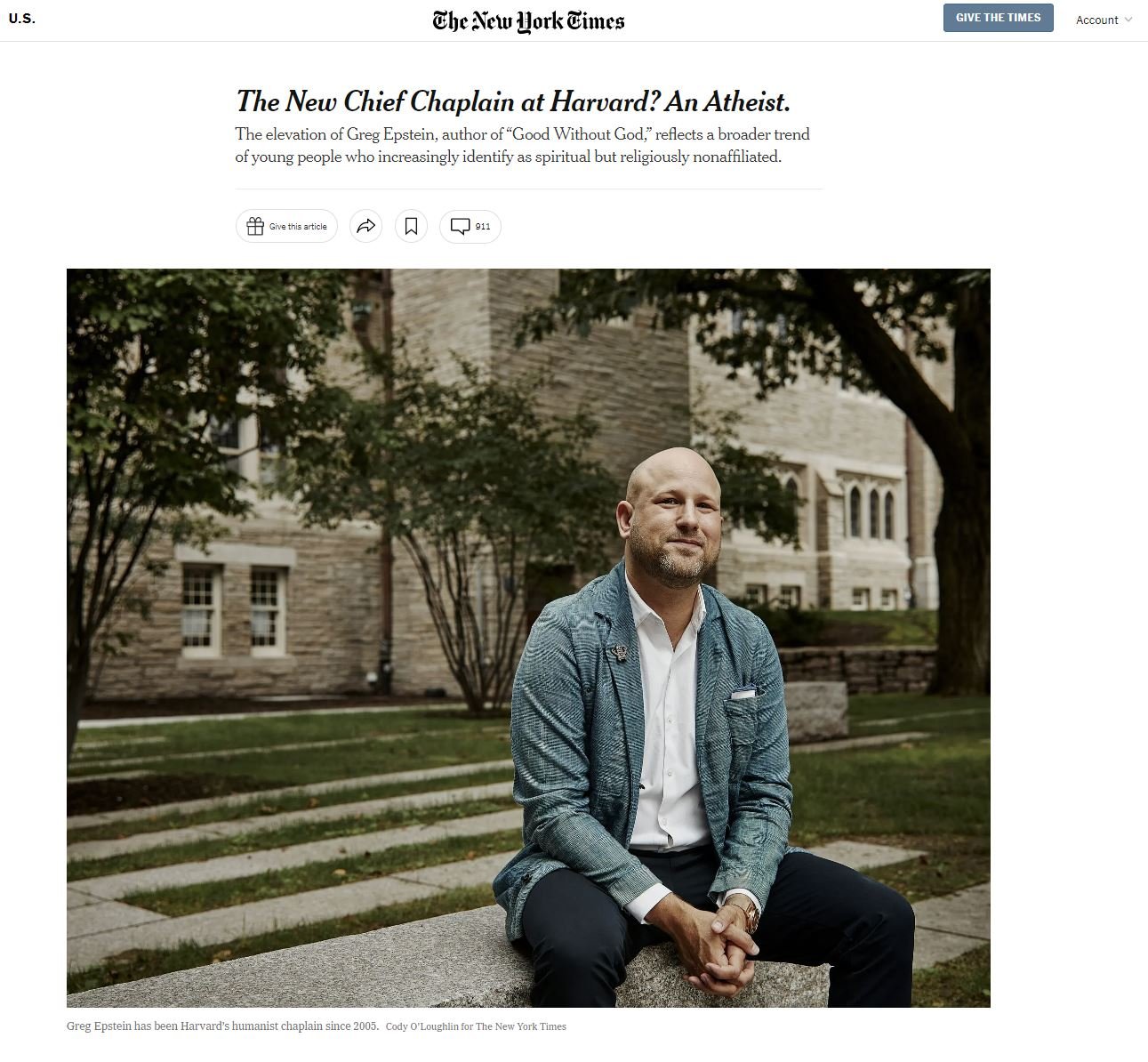Click The New York Times logo
This screenshot has width=1148, height=1062.
coord(528,20)
